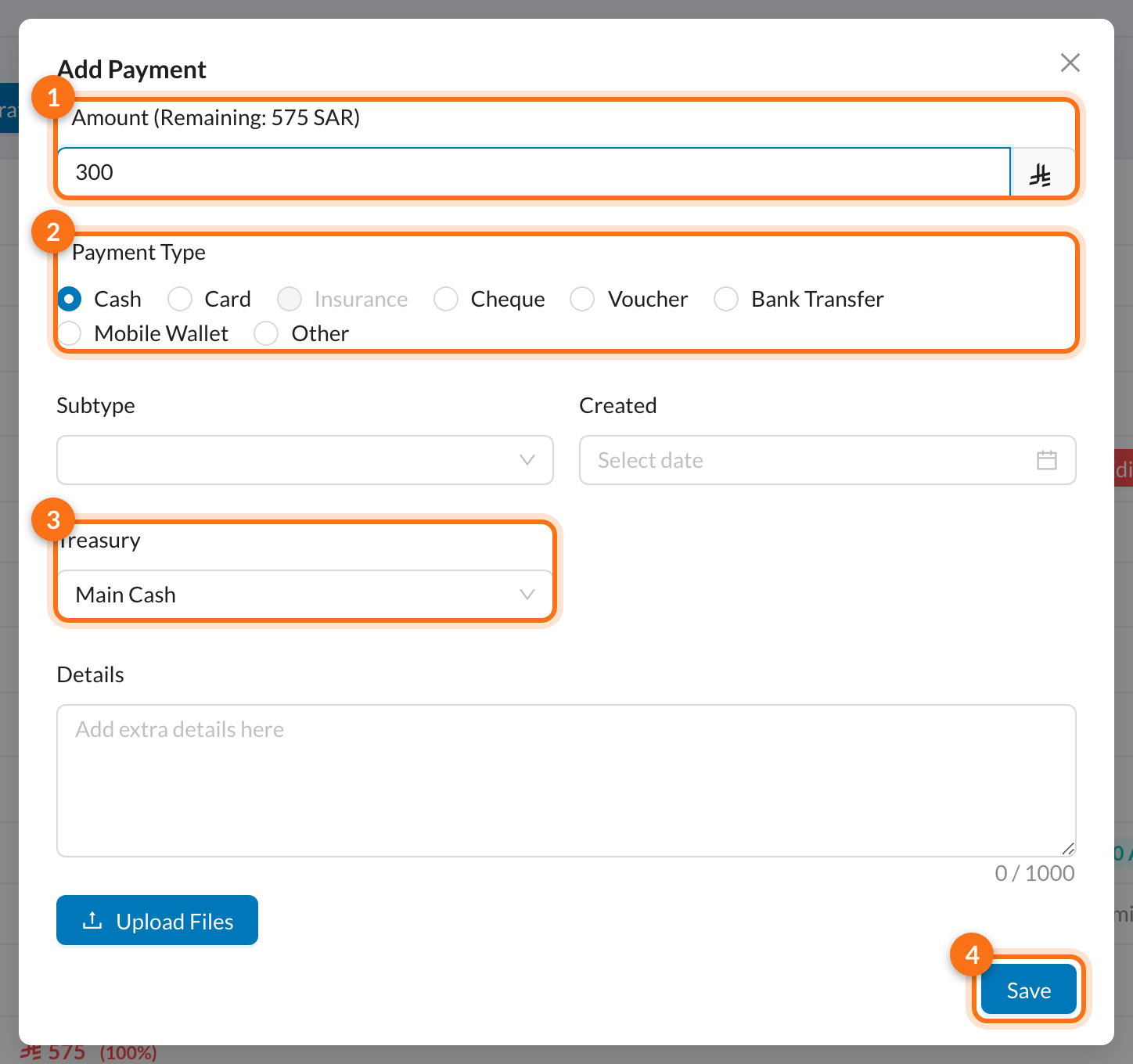The image size is (1133, 1064).
Task: Select the Mobile Wallet payment type
Action: click(142, 333)
